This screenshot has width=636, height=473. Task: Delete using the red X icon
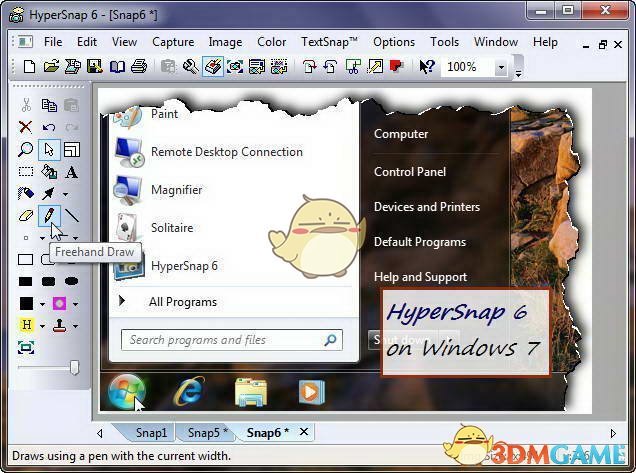[26, 127]
